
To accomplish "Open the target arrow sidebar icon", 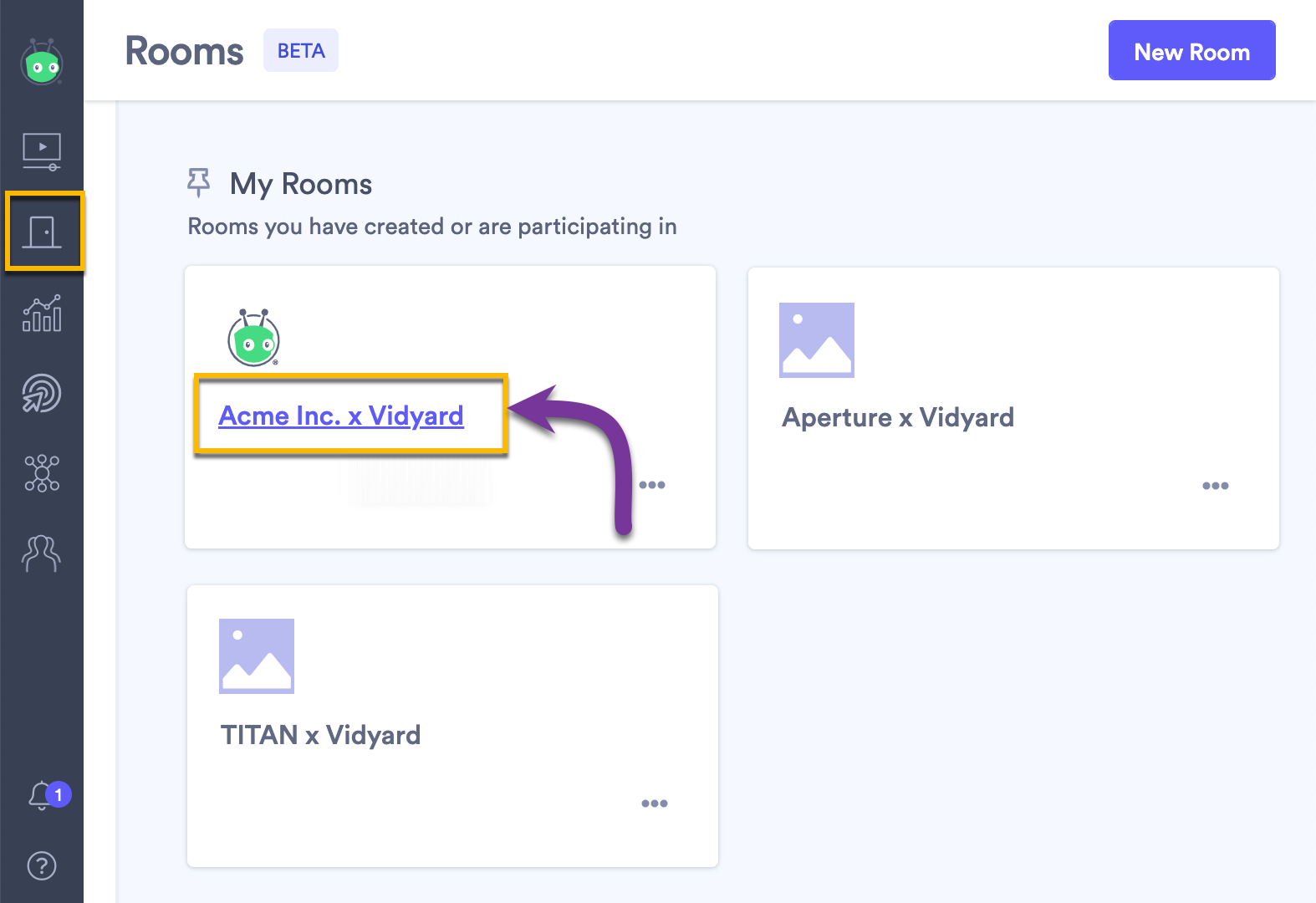I will (42, 393).
